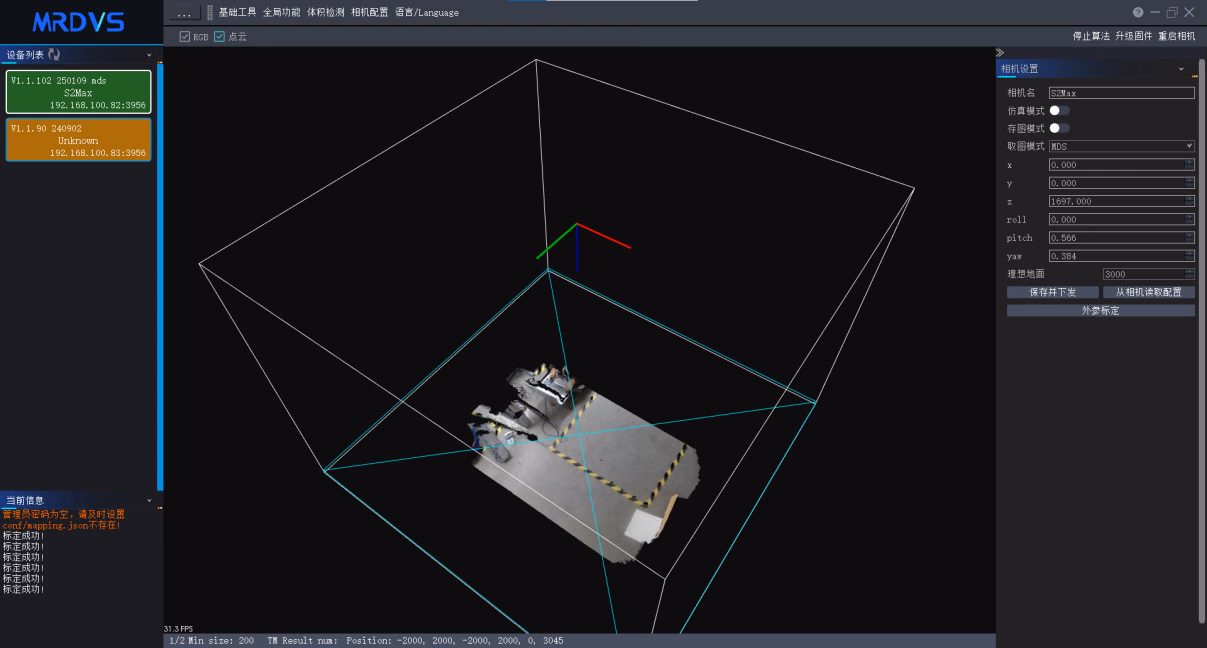
Task: Open the 基础工具 menu
Action: [x=237, y=13]
